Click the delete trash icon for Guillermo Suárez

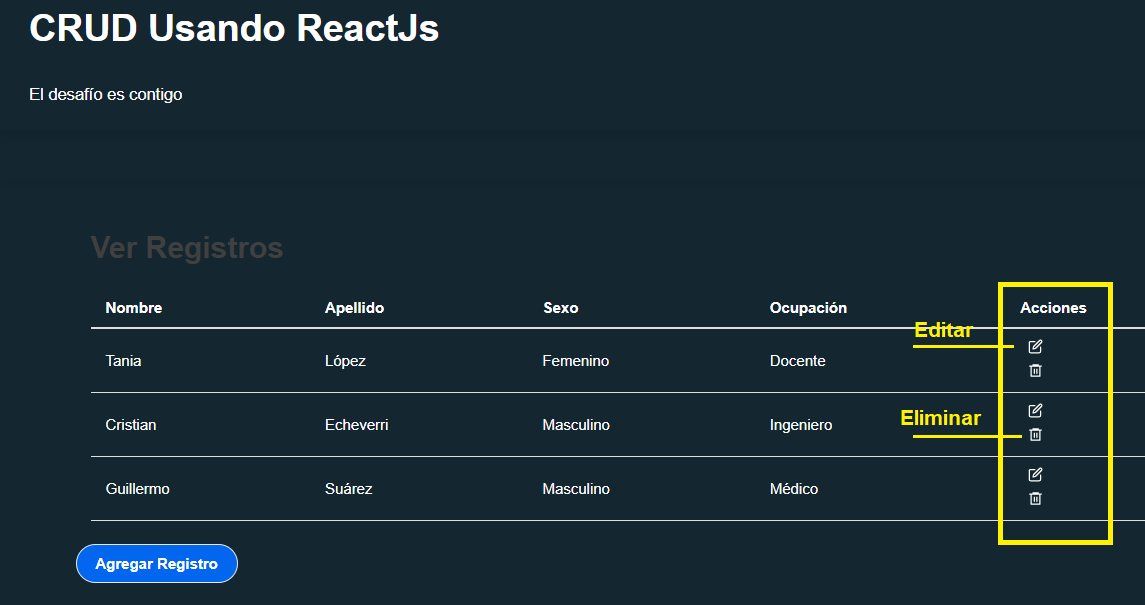point(1035,498)
